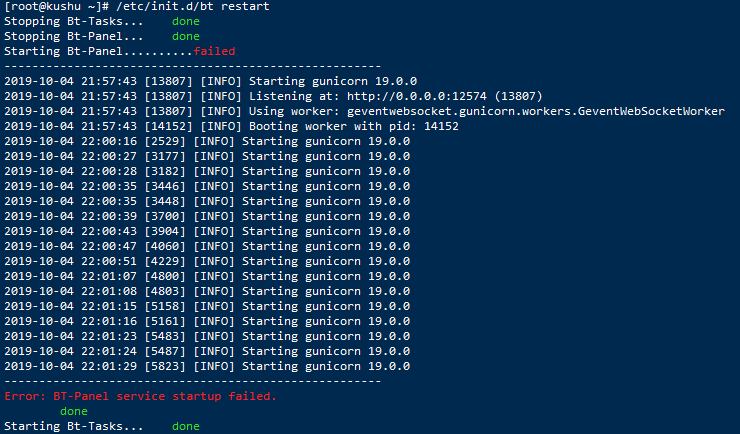The image size is (740, 434).
Task: Click the 'Starting Bt-Panel' line text
Action: (63, 51)
